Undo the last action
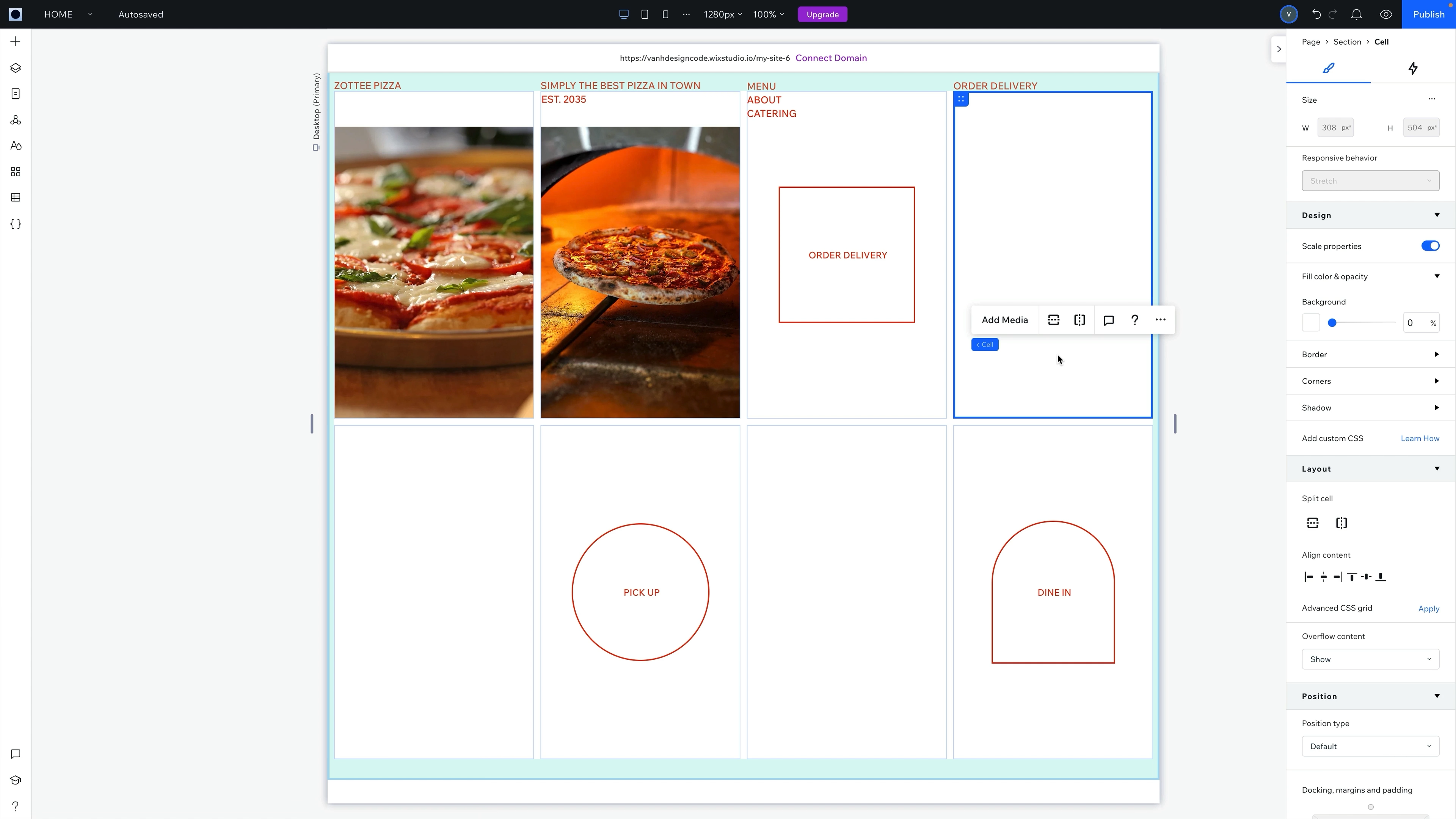This screenshot has width=1456, height=819. [x=1316, y=14]
